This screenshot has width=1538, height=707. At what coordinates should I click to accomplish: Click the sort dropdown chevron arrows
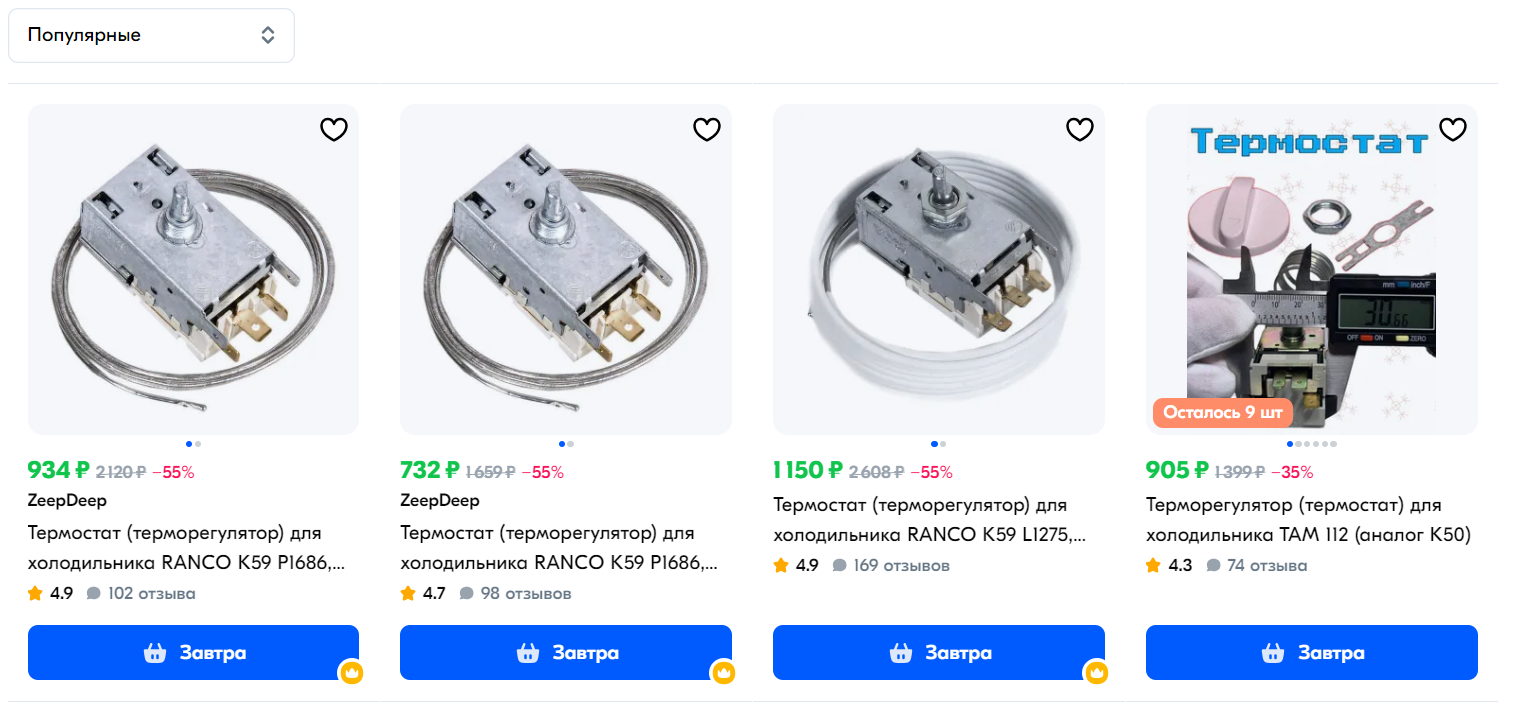pos(268,36)
